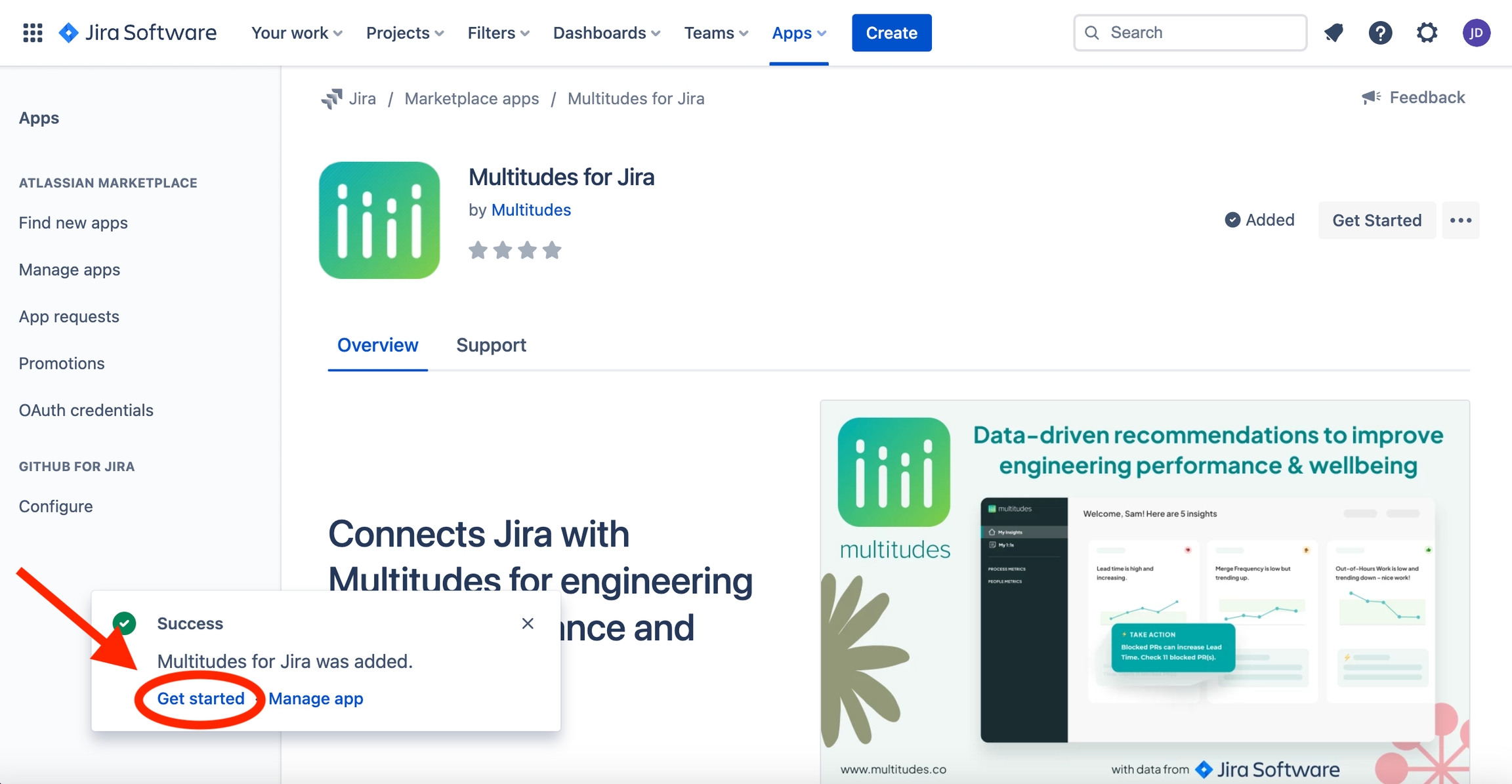Open the Multitudes vendor link

click(531, 210)
